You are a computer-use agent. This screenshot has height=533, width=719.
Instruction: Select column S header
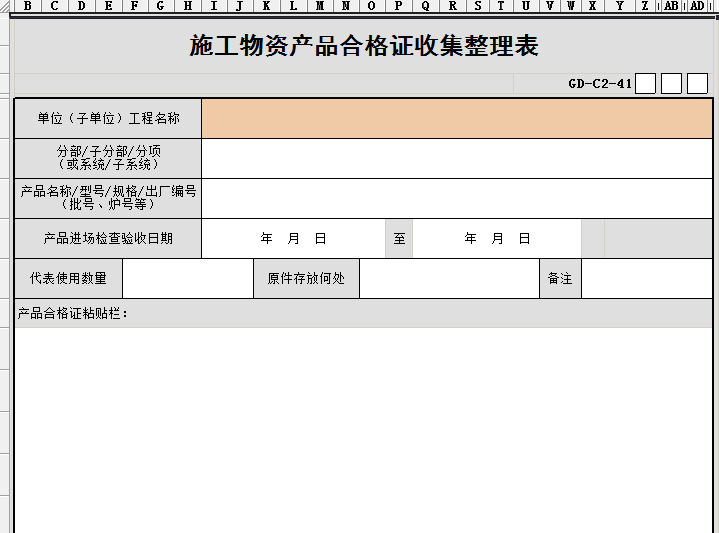coord(478,6)
